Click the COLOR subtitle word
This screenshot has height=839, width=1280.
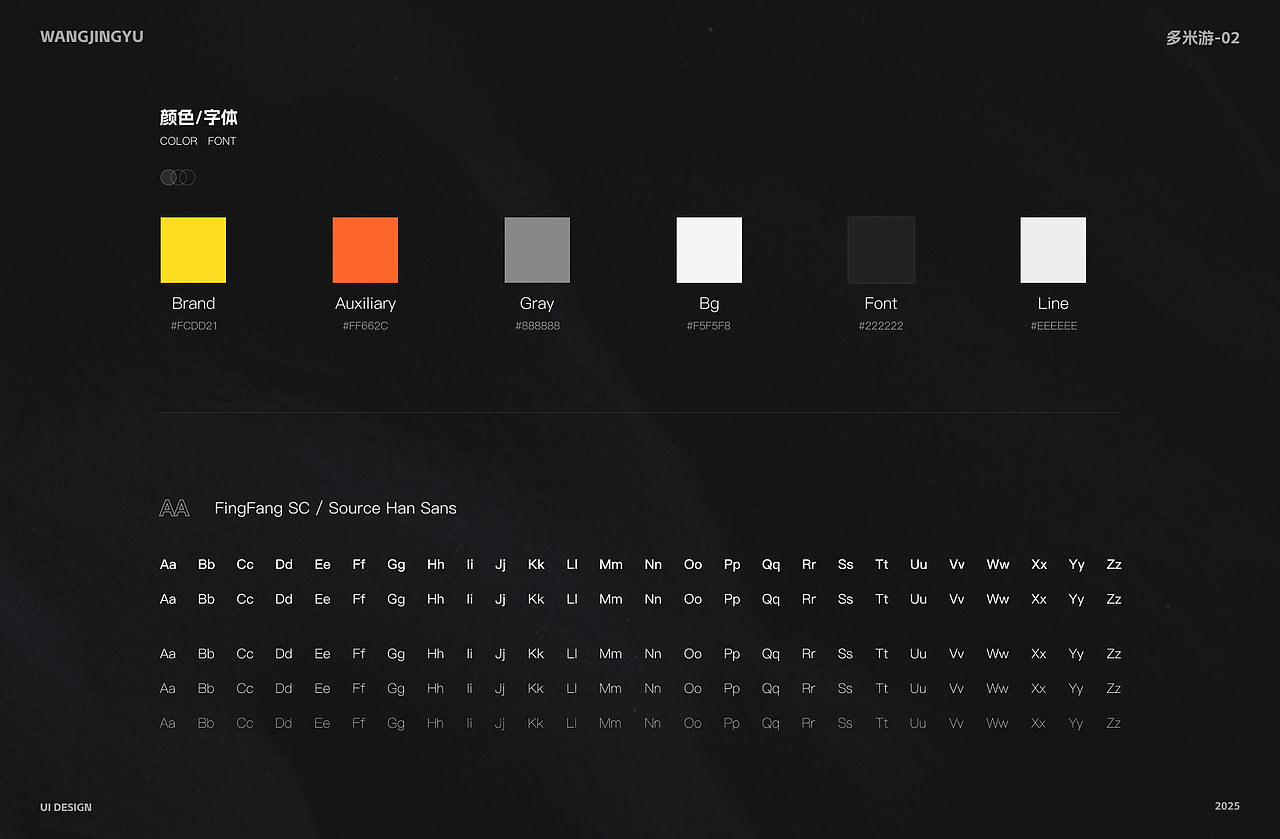[179, 141]
